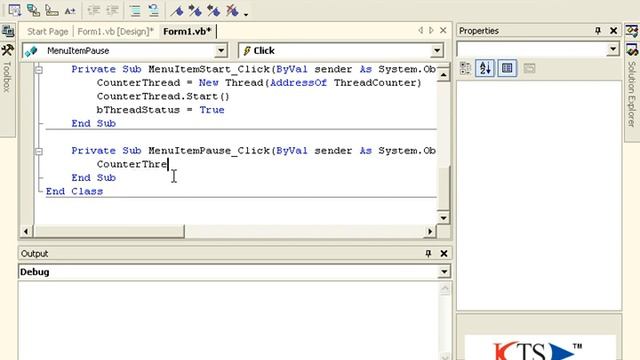Click the 'CounterThread.Start()' code line
The width and height of the screenshot is (640, 360).
click(x=163, y=96)
